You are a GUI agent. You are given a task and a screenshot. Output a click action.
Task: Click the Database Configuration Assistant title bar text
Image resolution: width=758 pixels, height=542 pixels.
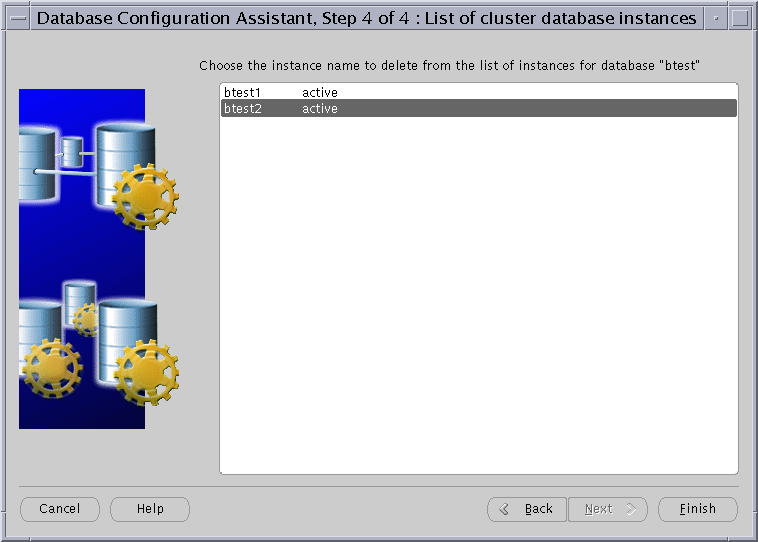tap(366, 18)
